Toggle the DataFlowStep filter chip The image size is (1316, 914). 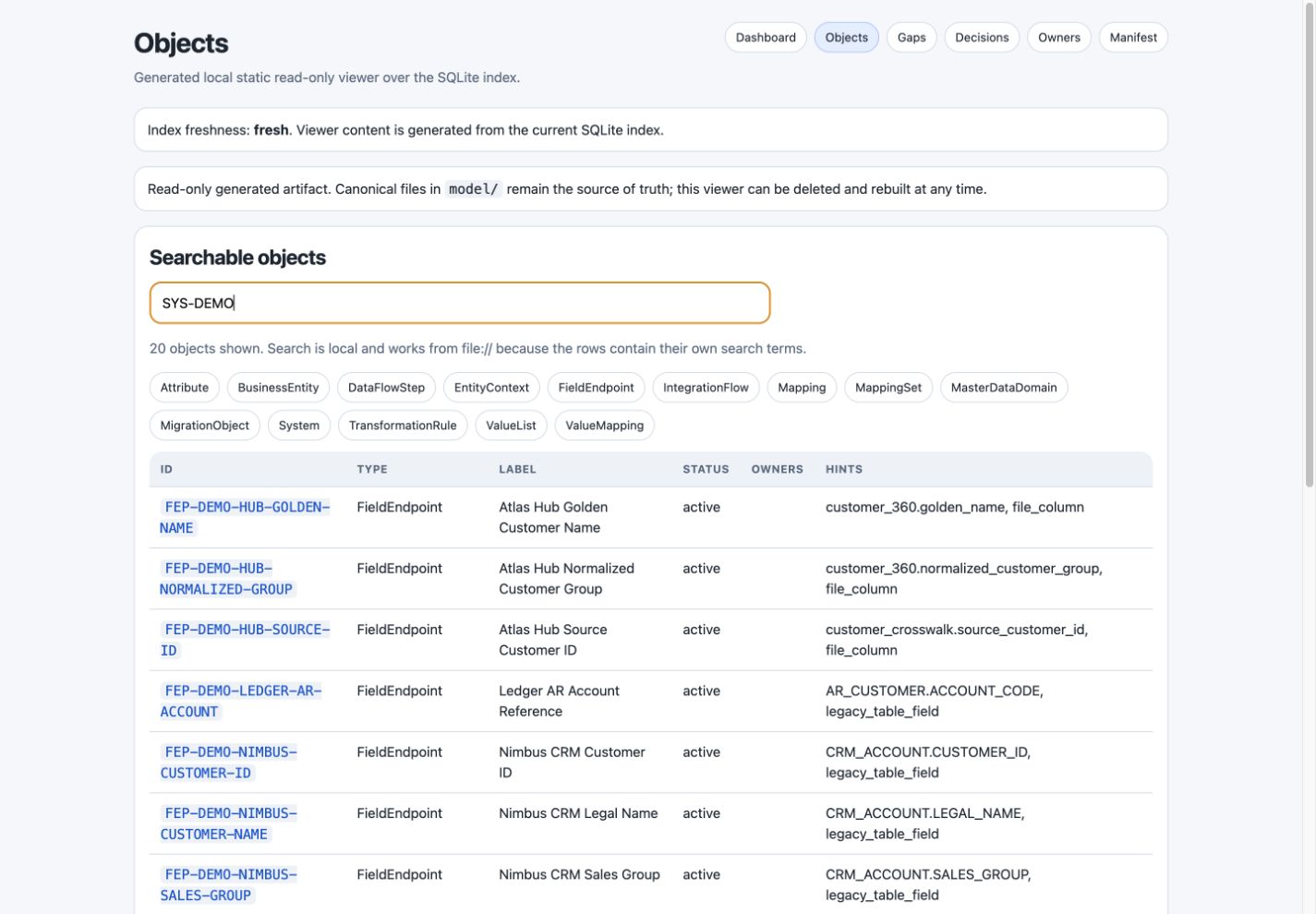(x=386, y=388)
